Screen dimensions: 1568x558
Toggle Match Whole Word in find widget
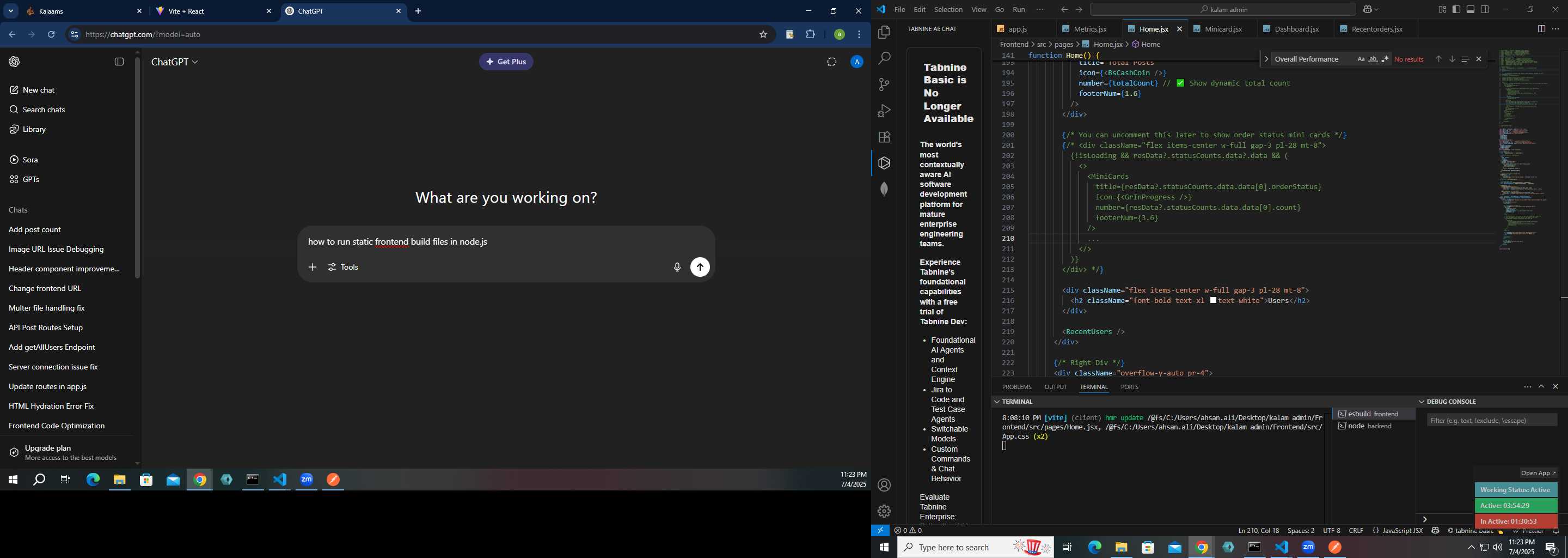pyautogui.click(x=1373, y=59)
